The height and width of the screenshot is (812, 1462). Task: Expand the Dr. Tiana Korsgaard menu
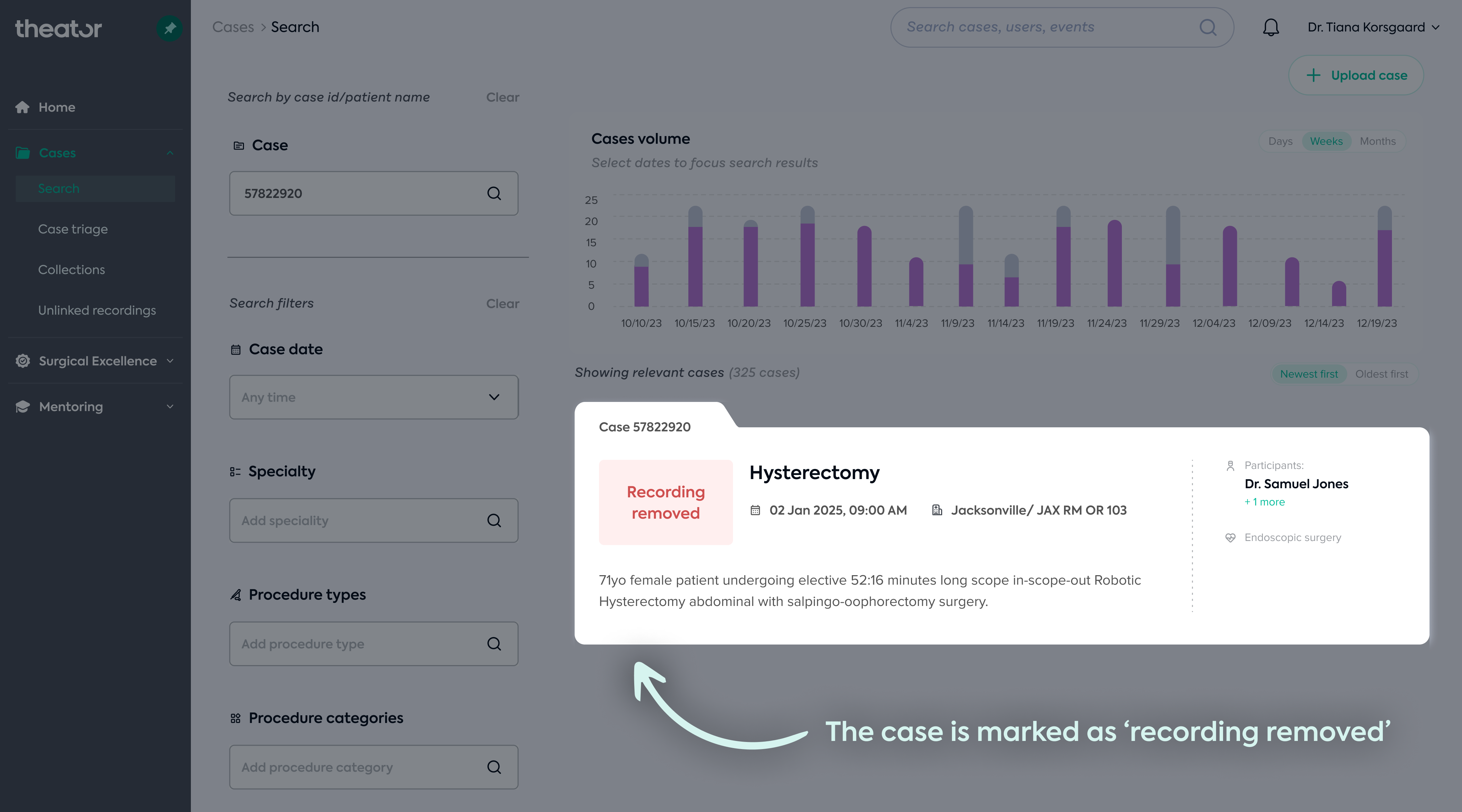(x=1373, y=27)
